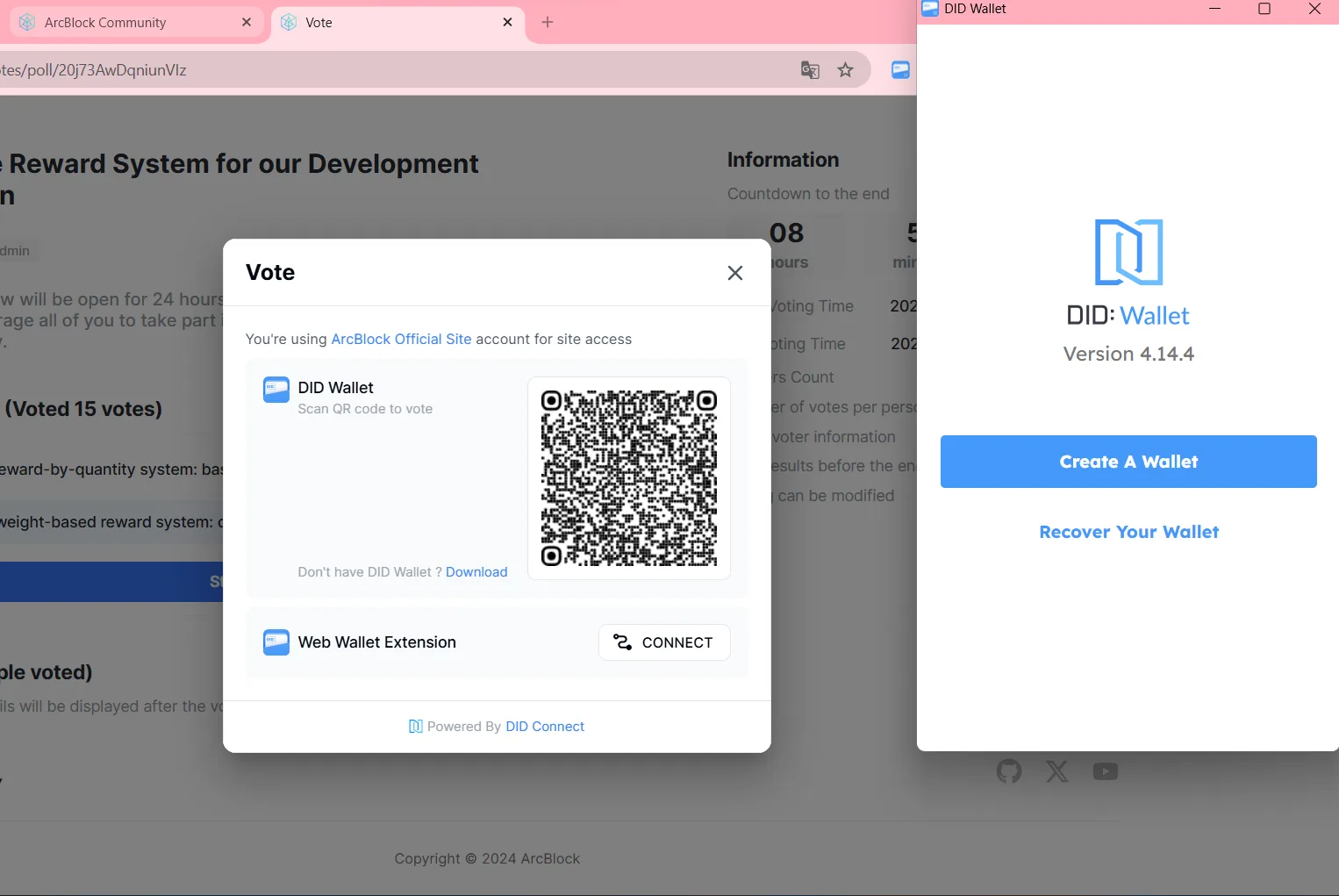
Task: Follow the DID Connect link in dialog footer
Action: click(545, 727)
